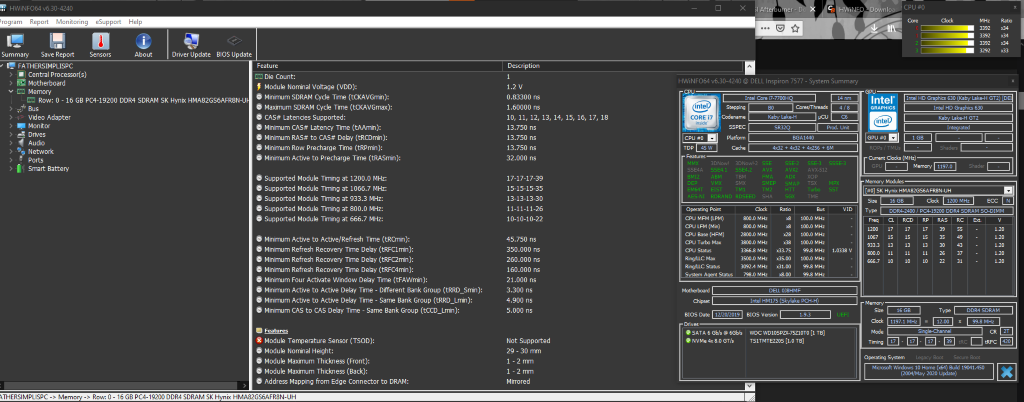The width and height of the screenshot is (1024, 402).
Task: Close the CPU #0 clock window
Action: tap(1017, 6)
